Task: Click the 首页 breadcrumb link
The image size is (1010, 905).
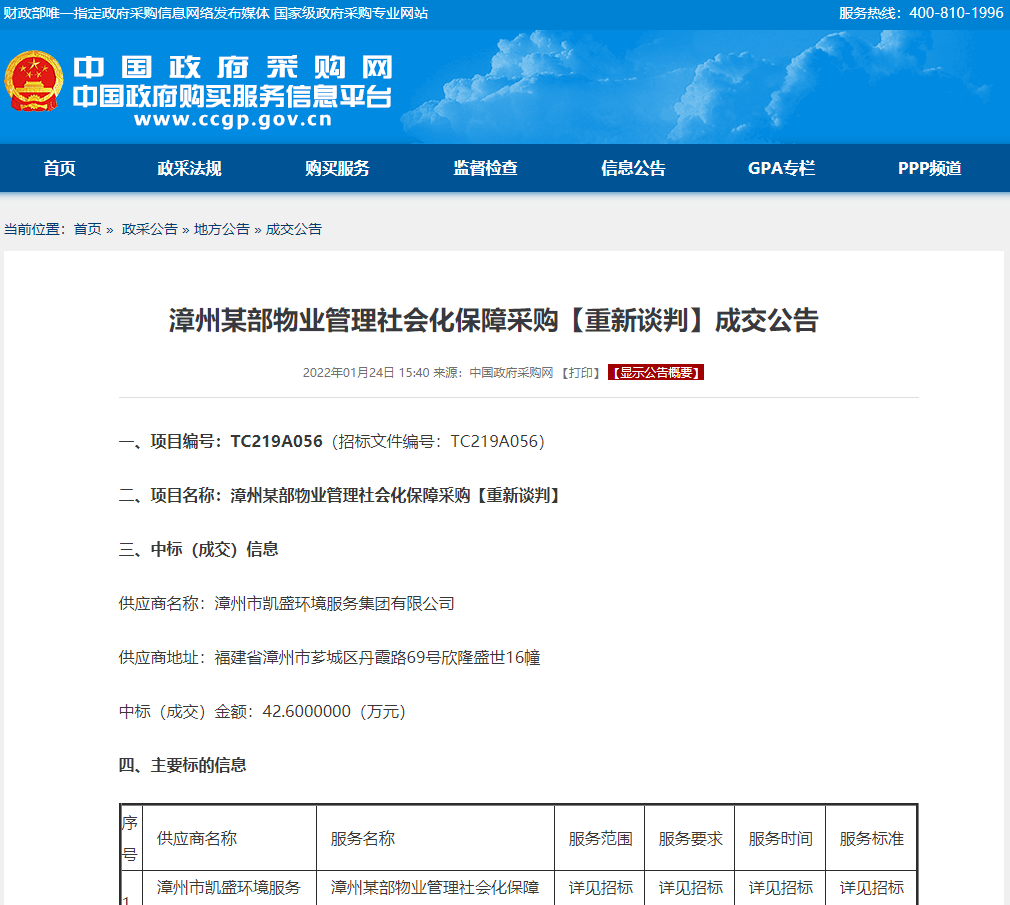Action: (x=88, y=229)
